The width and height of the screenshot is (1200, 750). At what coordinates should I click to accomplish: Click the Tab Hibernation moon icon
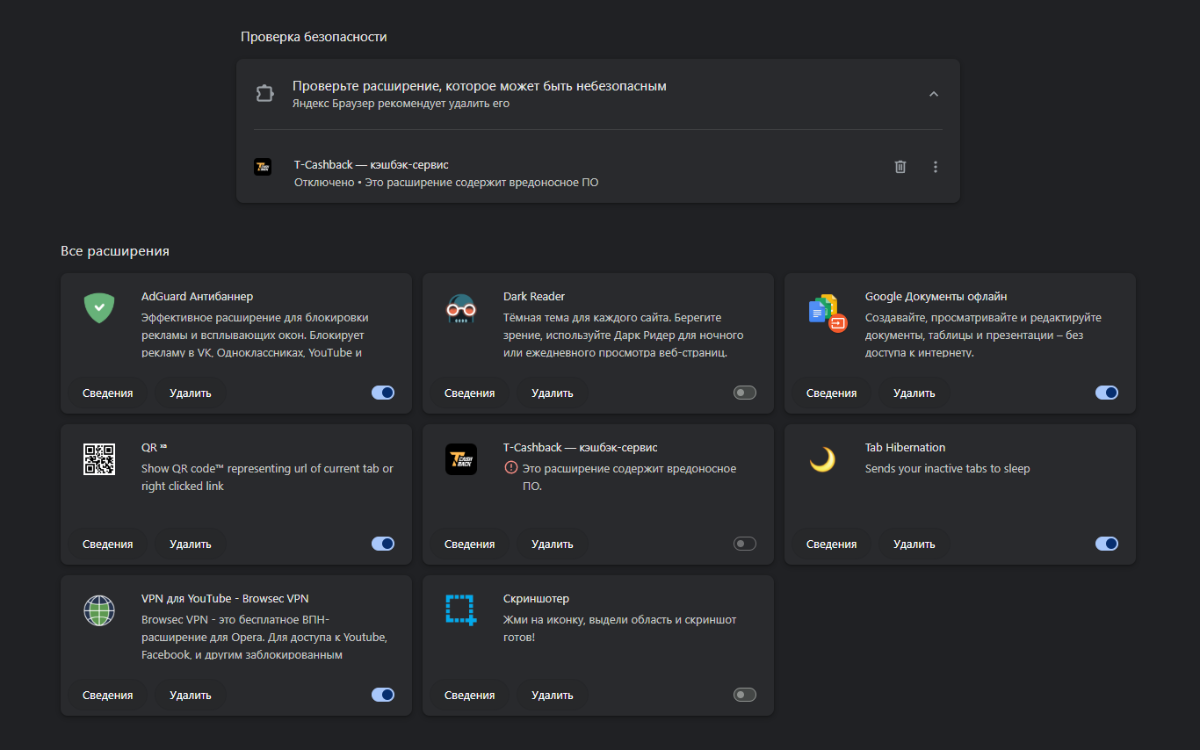(822, 459)
